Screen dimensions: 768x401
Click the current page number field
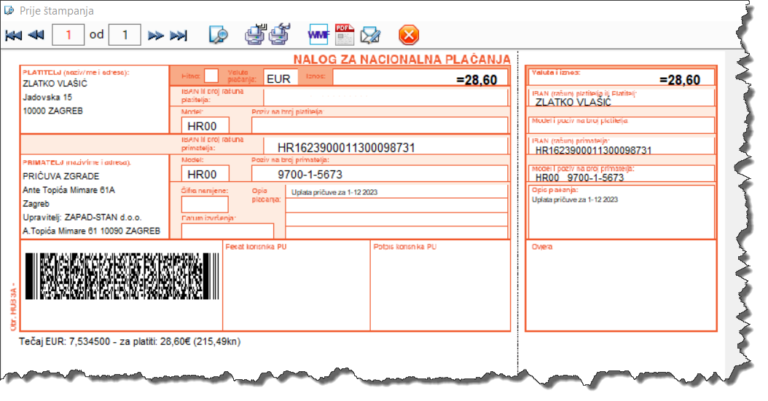point(68,36)
